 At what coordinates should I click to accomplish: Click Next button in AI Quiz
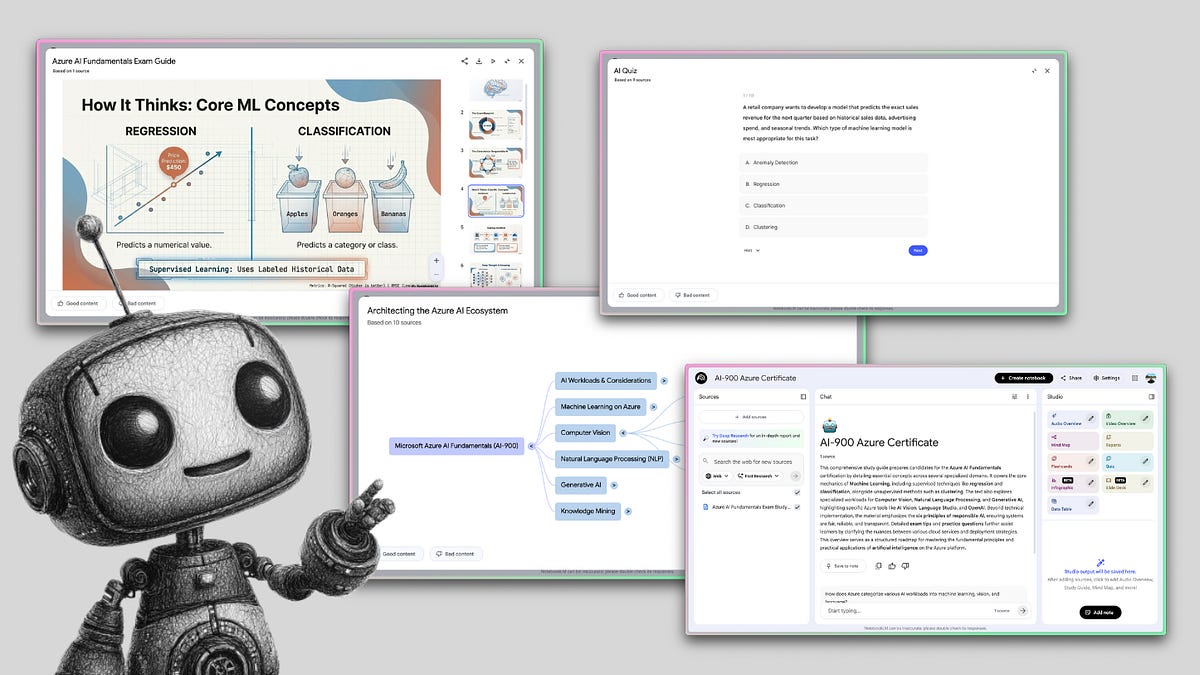(x=918, y=250)
